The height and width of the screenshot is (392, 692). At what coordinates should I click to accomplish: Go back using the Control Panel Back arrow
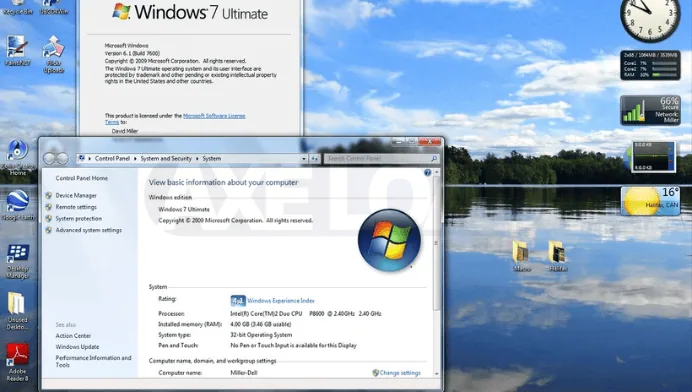[49, 158]
